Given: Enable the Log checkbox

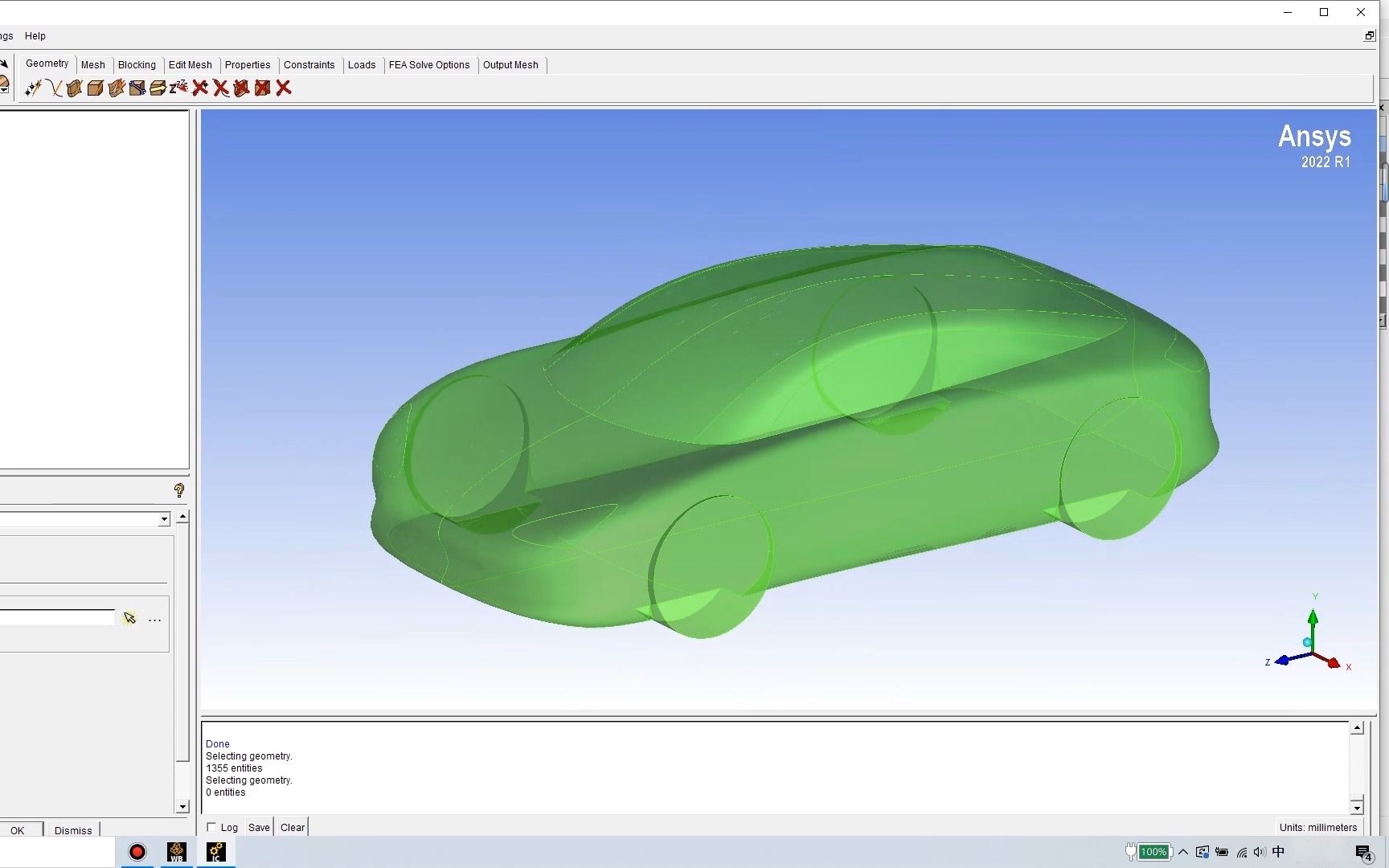Looking at the screenshot, I should [x=211, y=827].
